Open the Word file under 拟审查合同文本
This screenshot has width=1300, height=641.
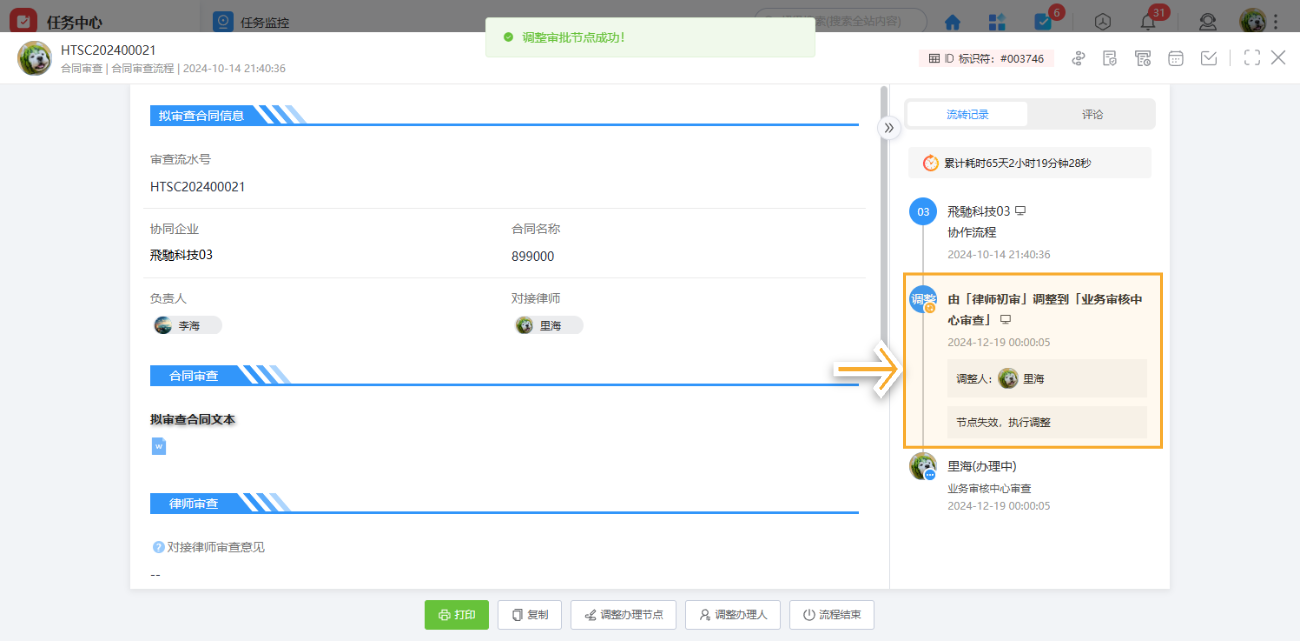click(159, 446)
